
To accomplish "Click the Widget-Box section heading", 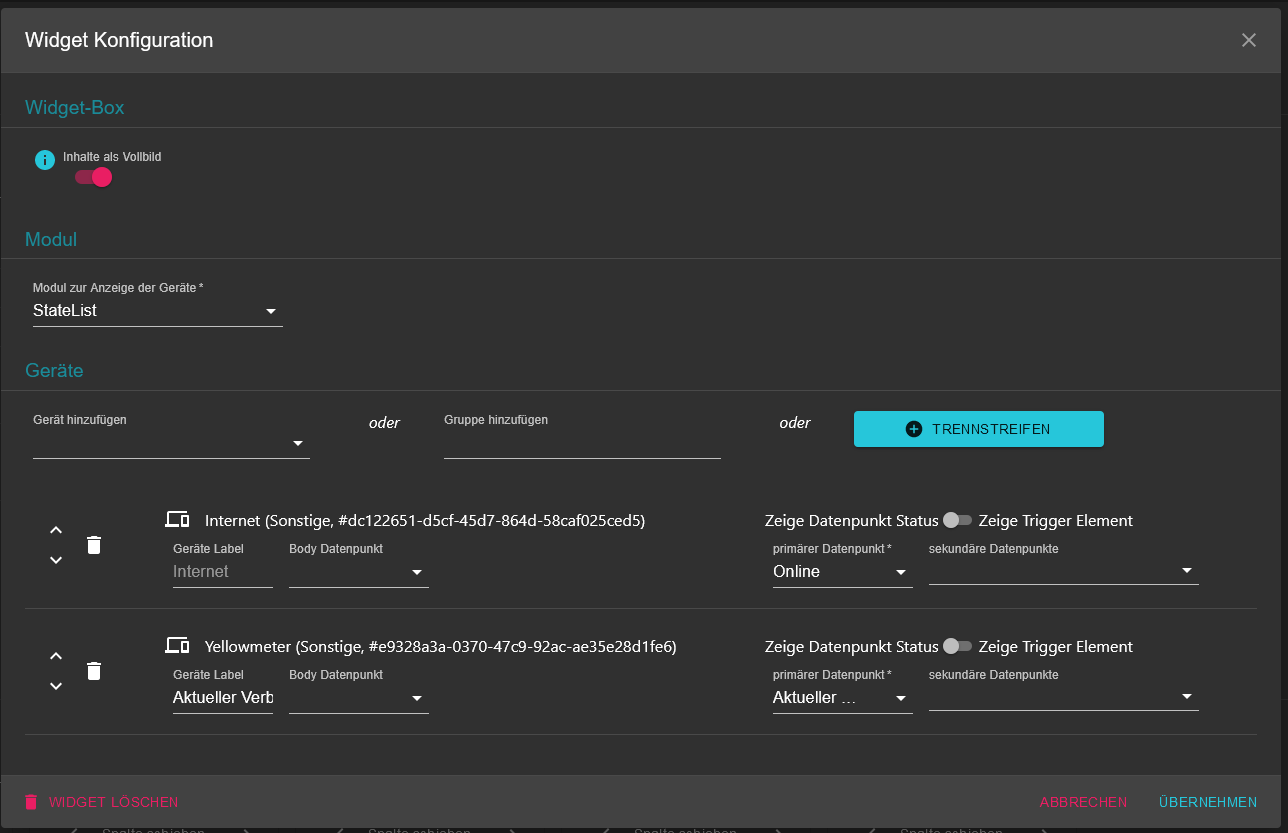I will coord(75,107).
